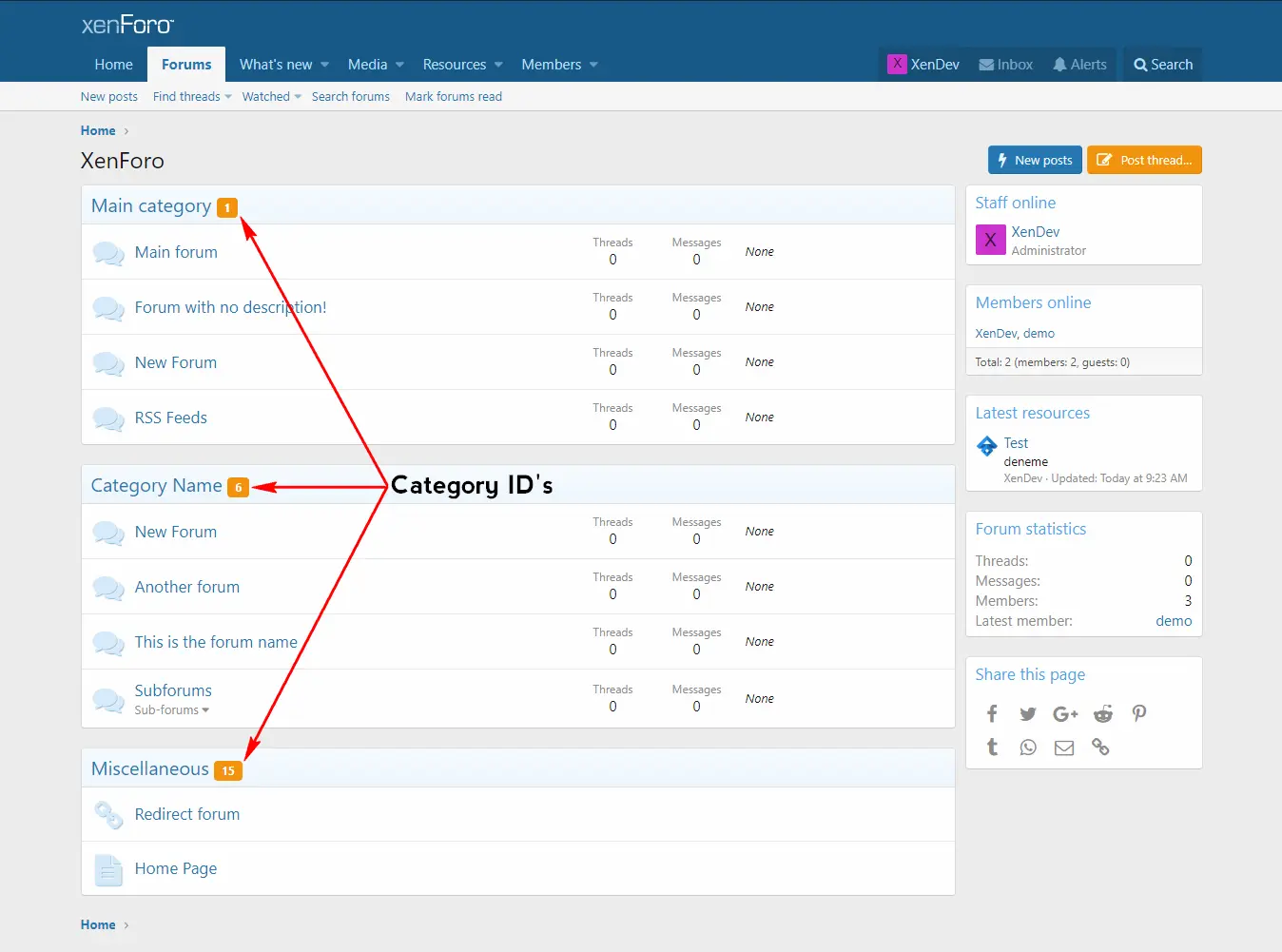The width and height of the screenshot is (1282, 952).
Task: Click the Post thread button
Action: (1144, 160)
